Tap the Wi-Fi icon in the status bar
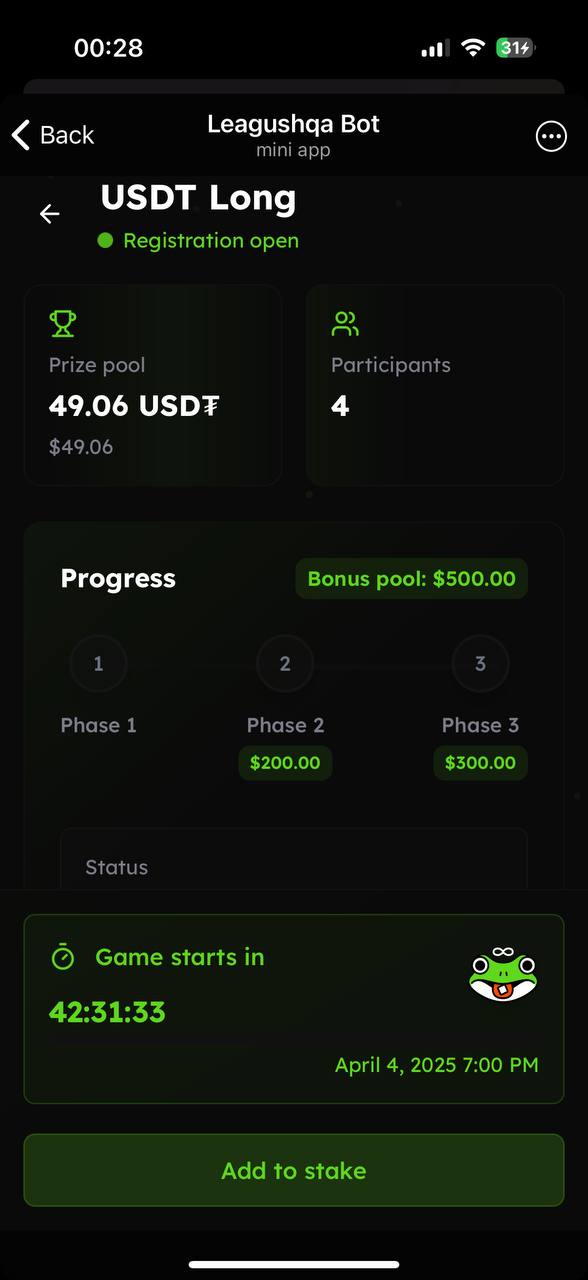 tap(473, 48)
